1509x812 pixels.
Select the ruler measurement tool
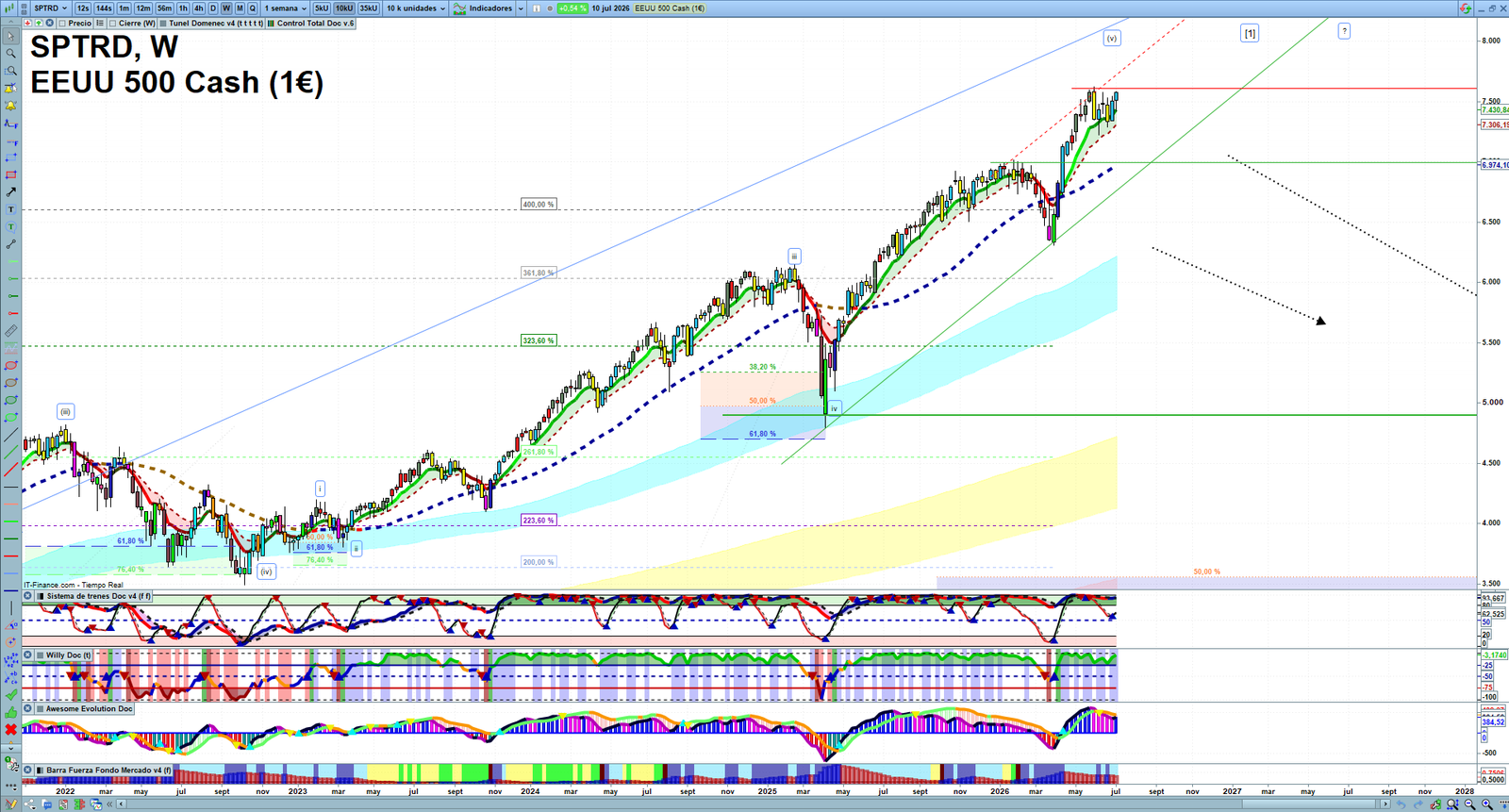click(x=10, y=331)
